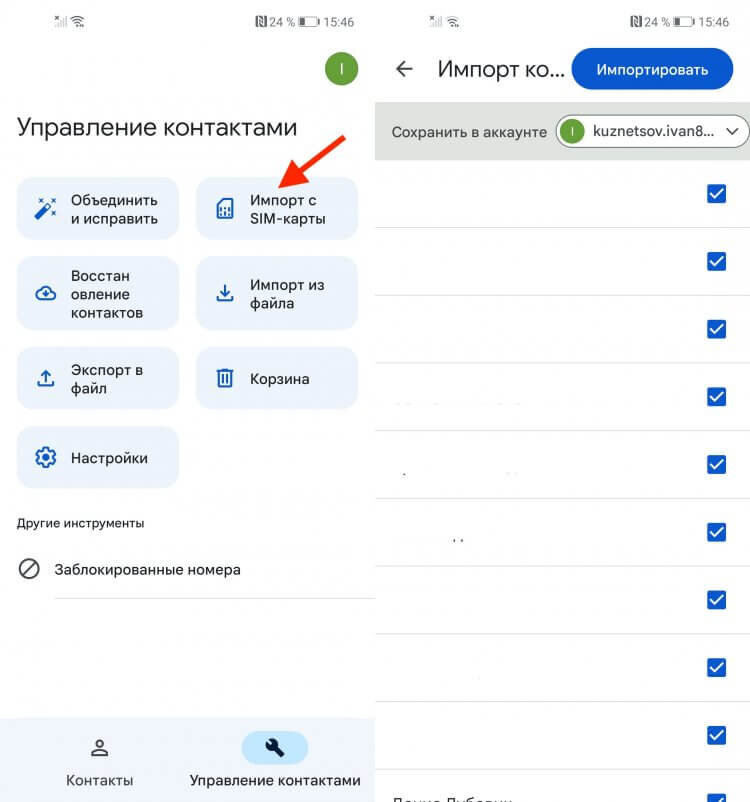
Task: Open the gear Настройки icon
Action: [46, 457]
